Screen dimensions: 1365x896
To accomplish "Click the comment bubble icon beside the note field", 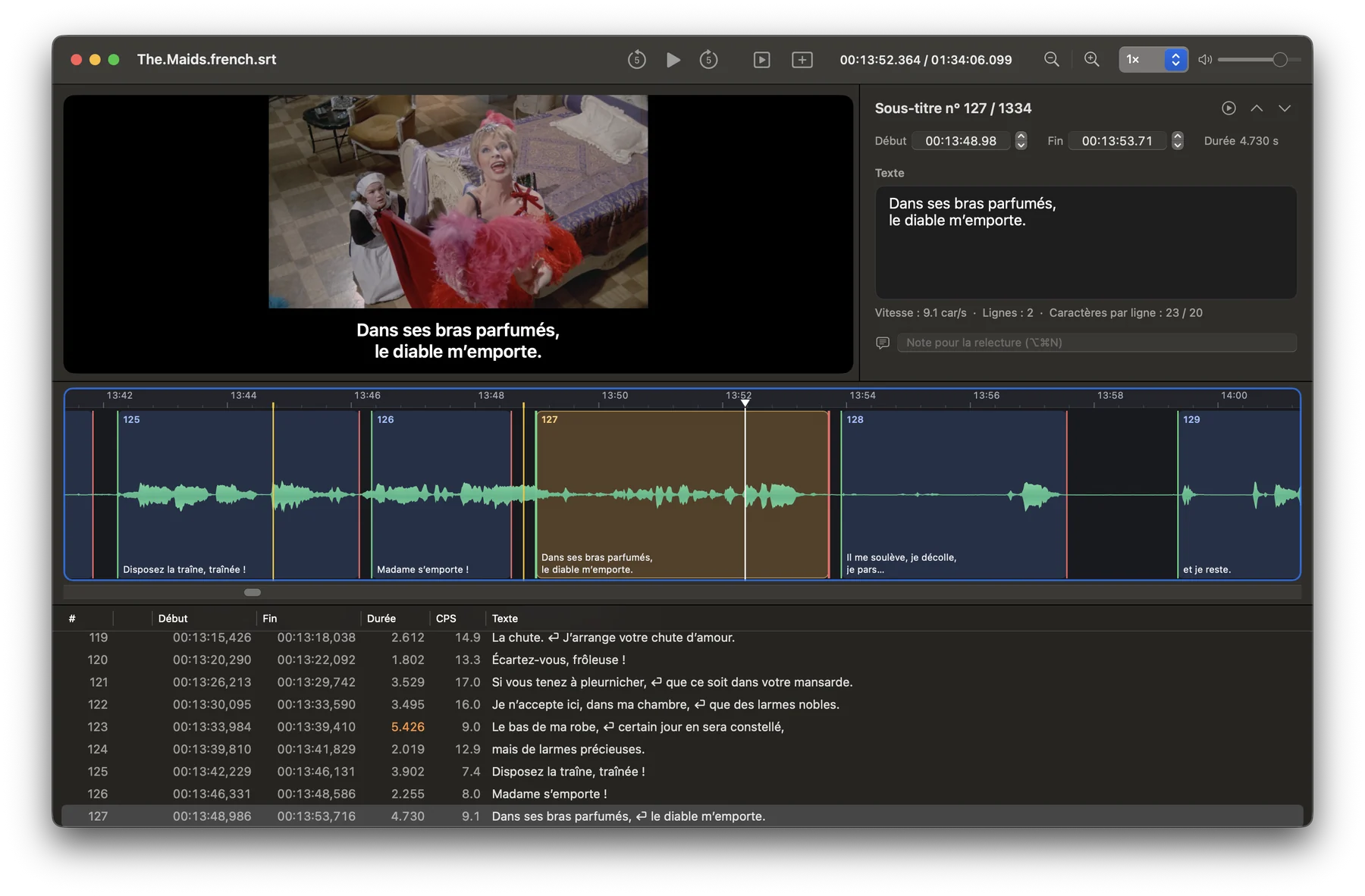I will (x=883, y=343).
